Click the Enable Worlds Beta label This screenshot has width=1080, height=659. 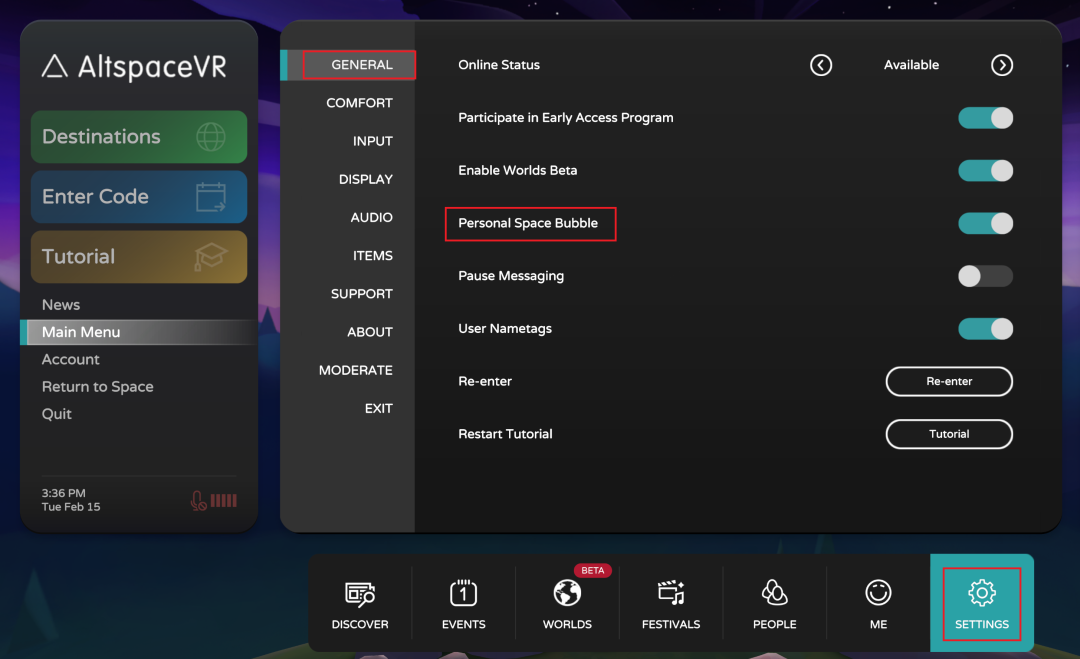tap(517, 171)
